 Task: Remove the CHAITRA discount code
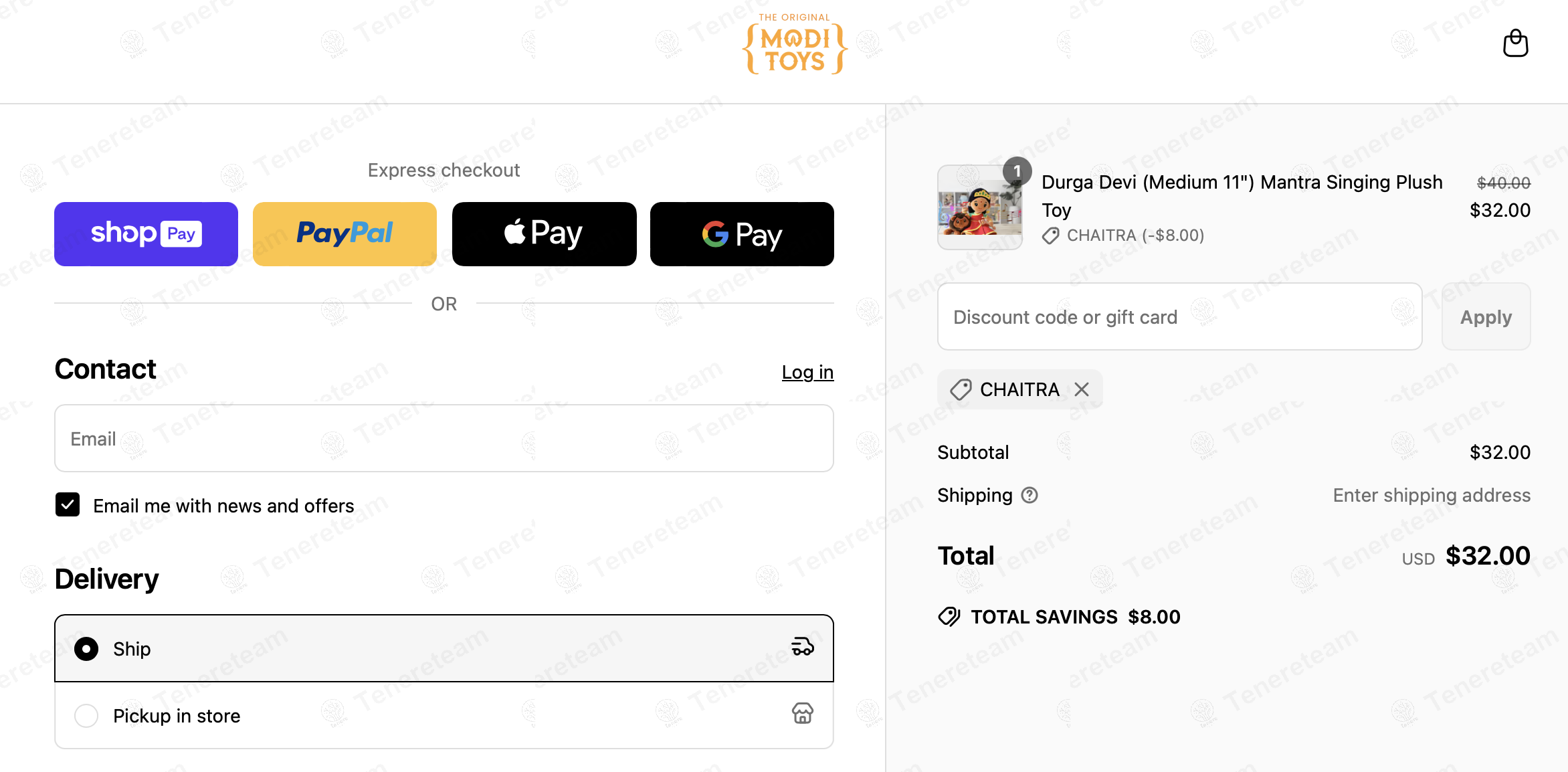(x=1082, y=389)
